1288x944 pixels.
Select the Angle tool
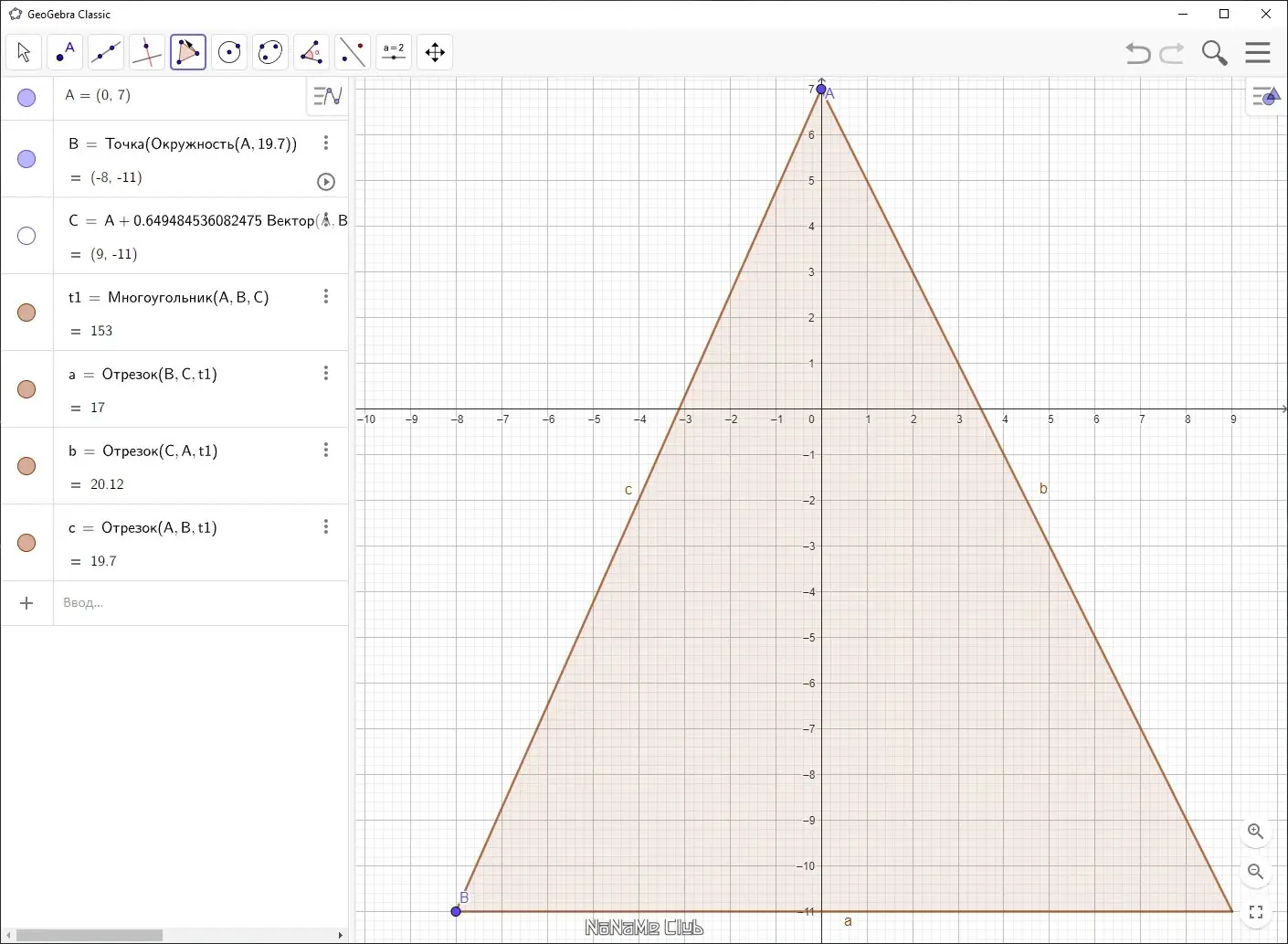tap(311, 52)
